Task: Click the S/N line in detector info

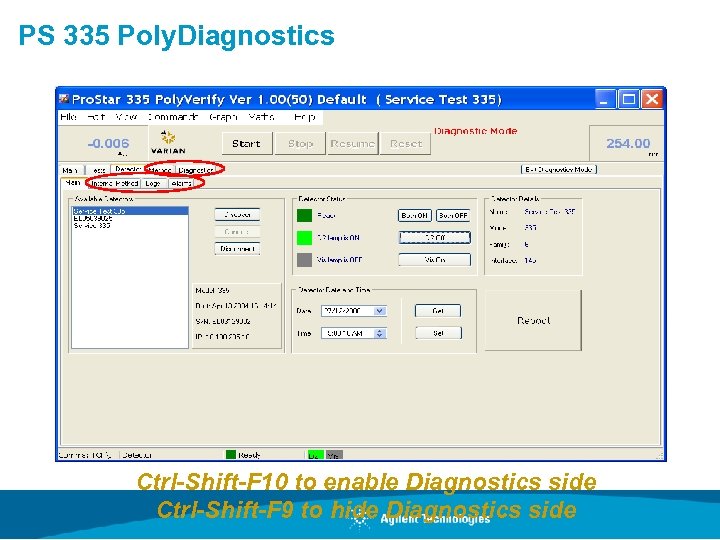Action: [x=223, y=321]
